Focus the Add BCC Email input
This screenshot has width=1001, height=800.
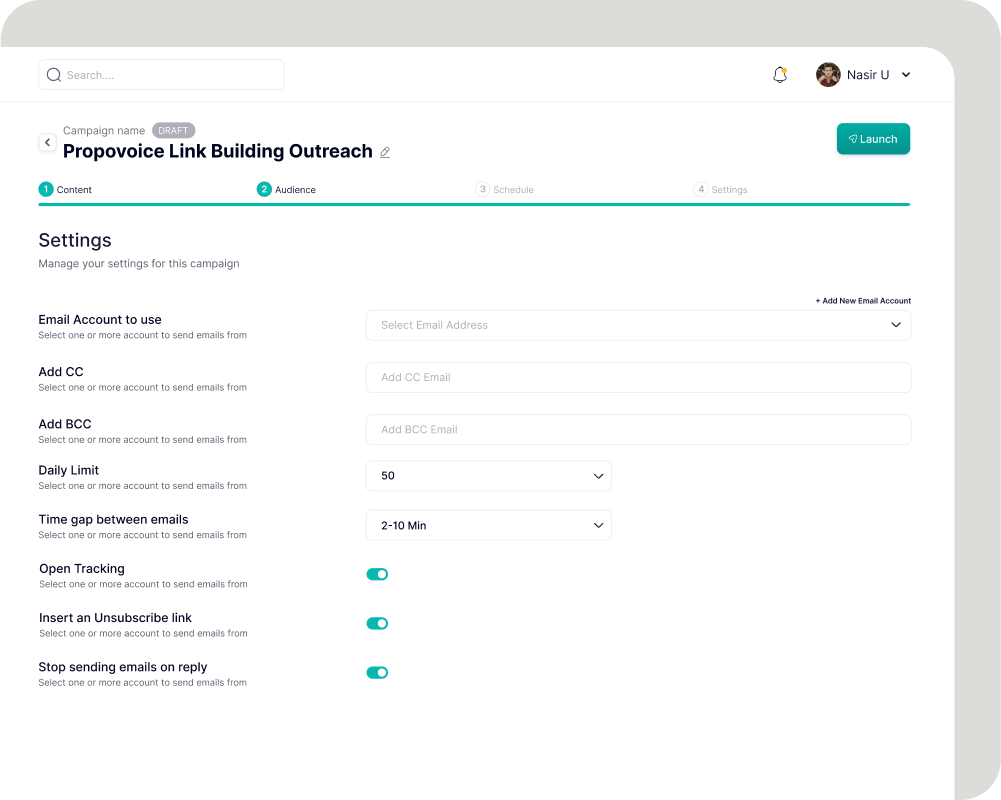[x=638, y=429]
